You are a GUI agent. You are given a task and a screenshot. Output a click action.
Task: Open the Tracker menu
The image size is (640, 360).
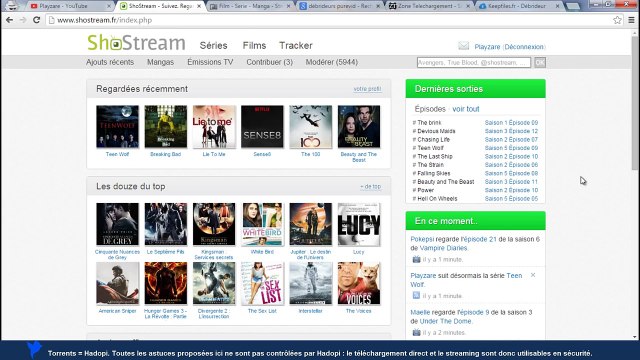click(296, 46)
